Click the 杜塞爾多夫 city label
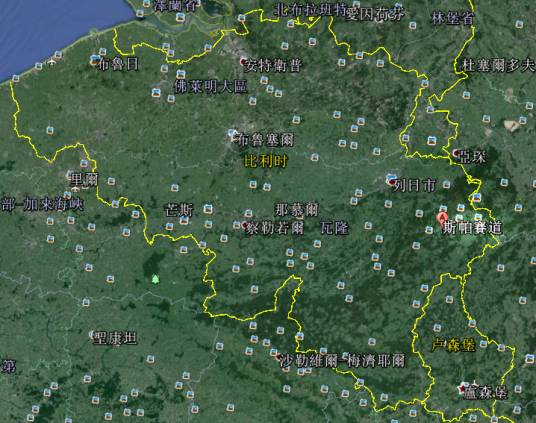The image size is (536, 423). (x=498, y=65)
